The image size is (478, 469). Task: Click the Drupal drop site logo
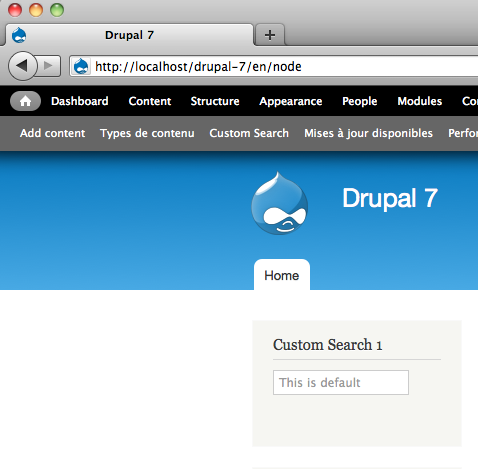click(x=279, y=203)
